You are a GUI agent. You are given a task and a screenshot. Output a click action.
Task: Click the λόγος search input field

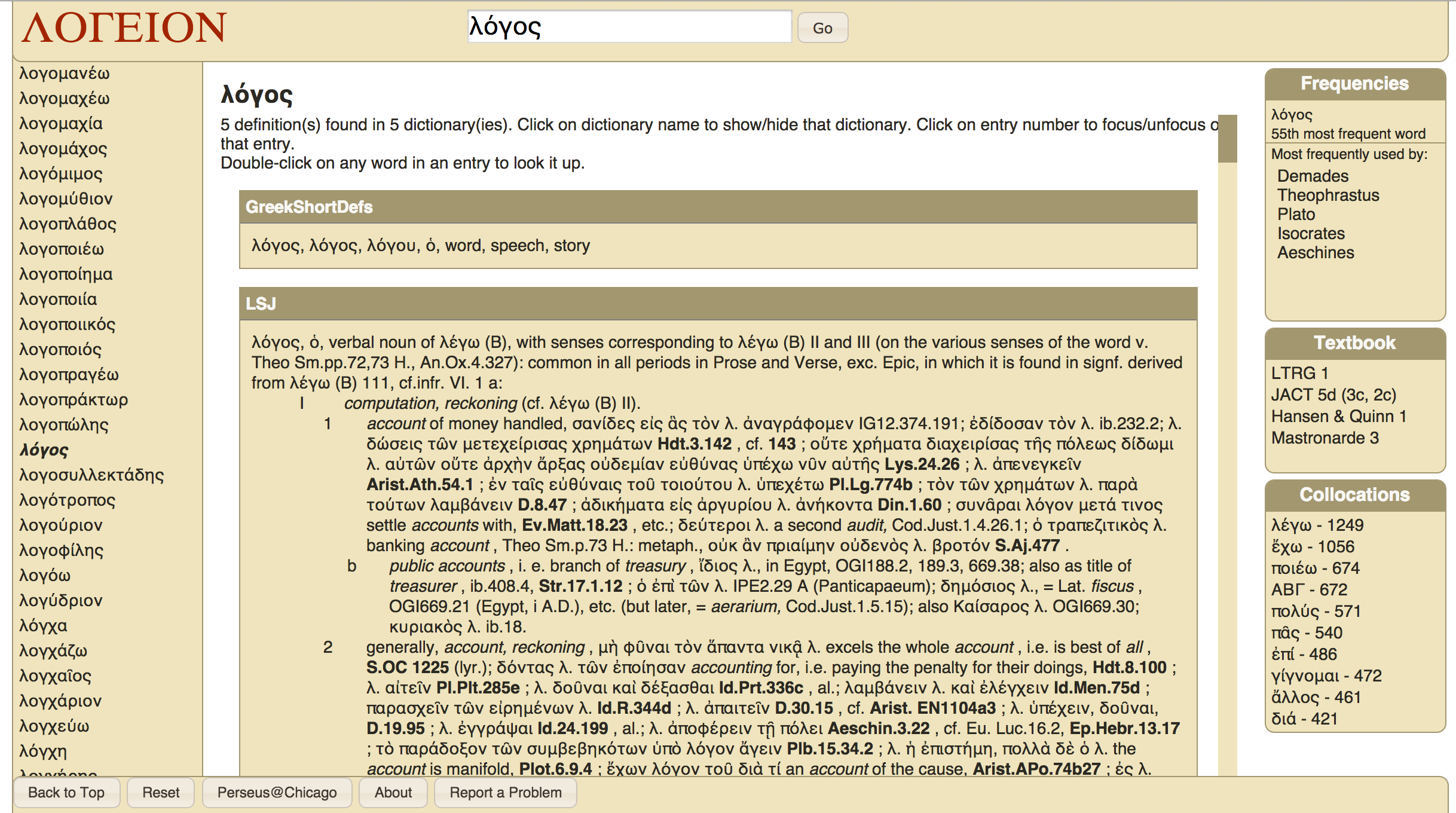pyautogui.click(x=629, y=27)
